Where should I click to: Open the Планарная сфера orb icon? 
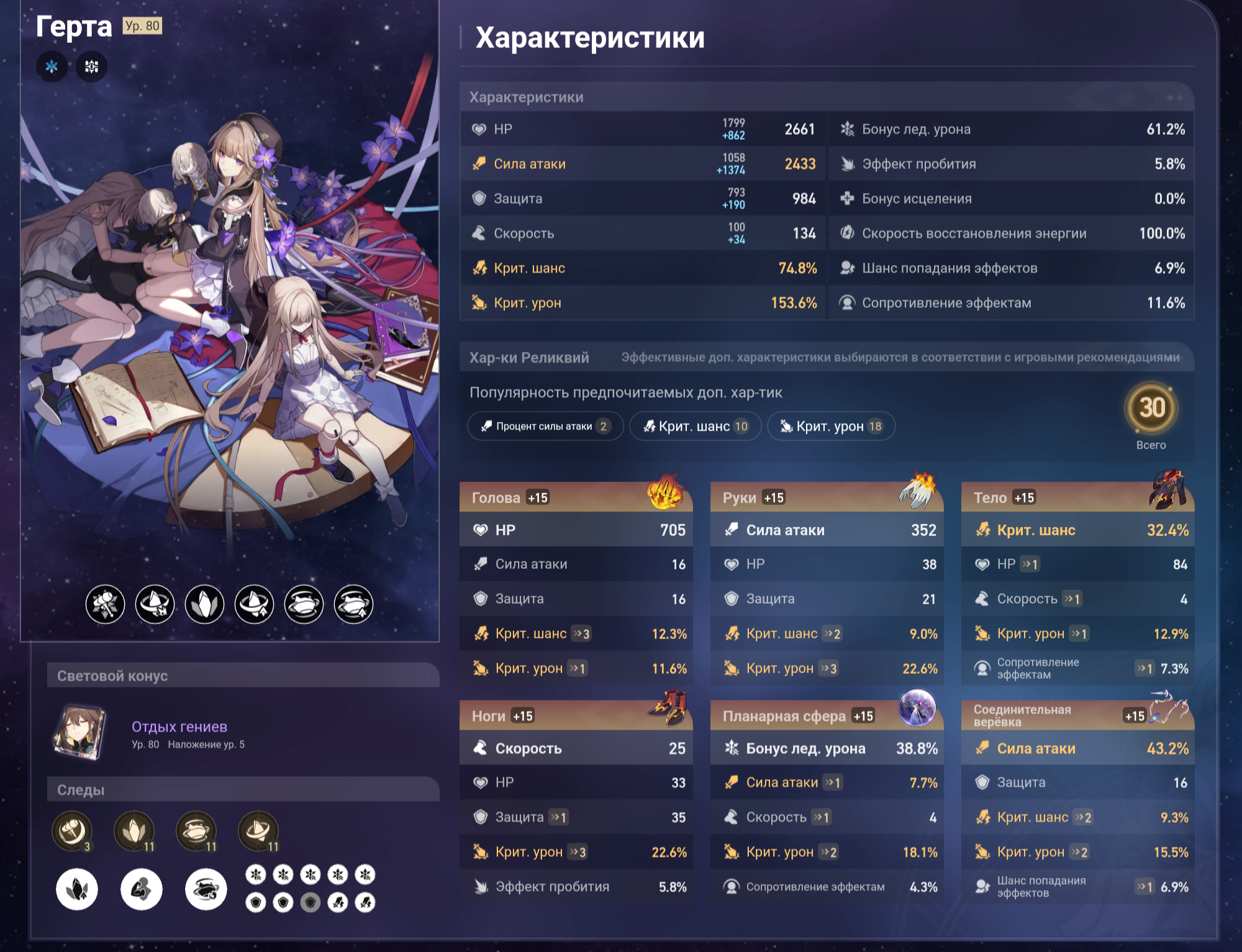(x=917, y=708)
